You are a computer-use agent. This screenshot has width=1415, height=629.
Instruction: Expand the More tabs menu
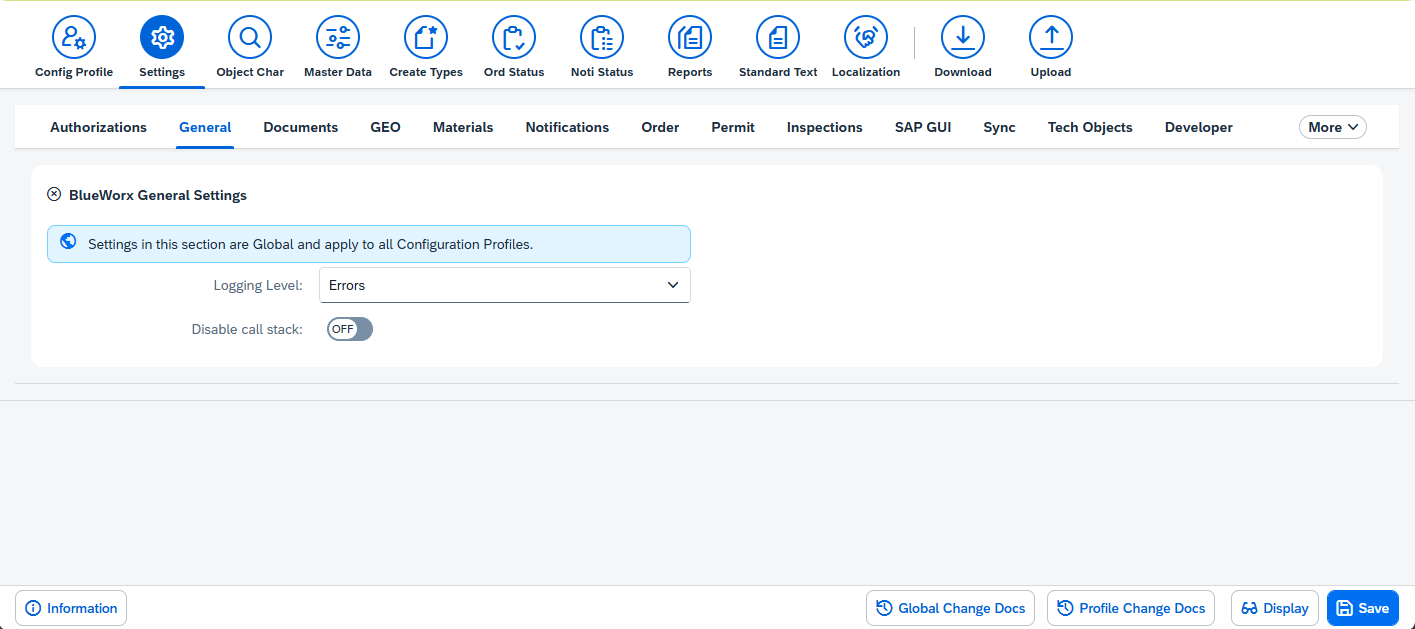(1333, 127)
